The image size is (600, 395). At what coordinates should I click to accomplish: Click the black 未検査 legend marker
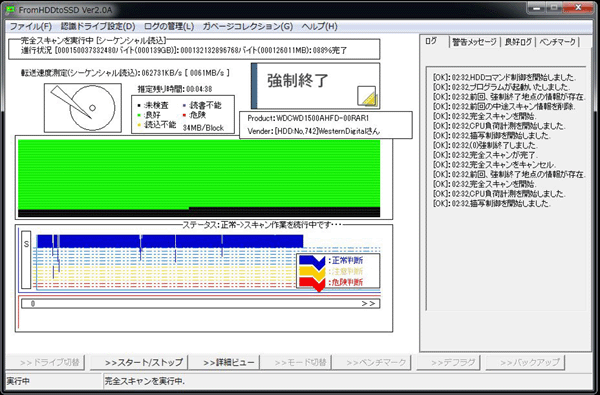coord(139,105)
